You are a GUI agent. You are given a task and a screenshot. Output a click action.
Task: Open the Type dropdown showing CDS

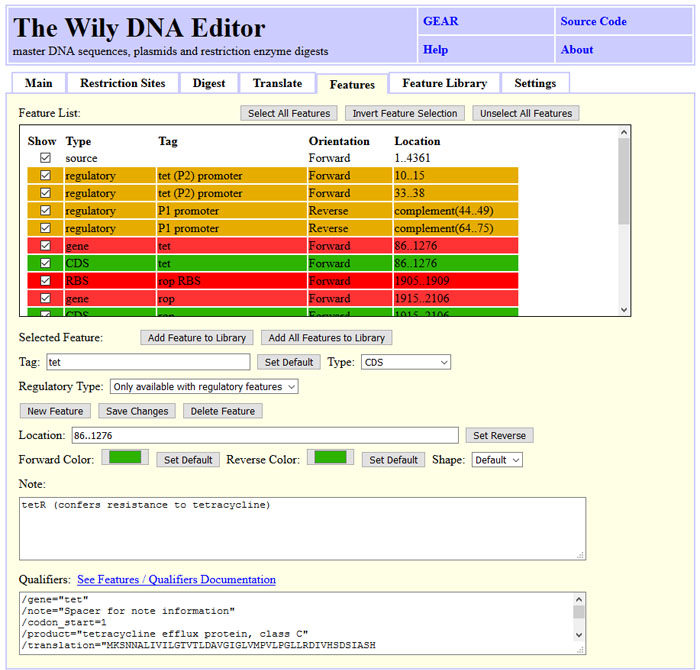[405, 362]
